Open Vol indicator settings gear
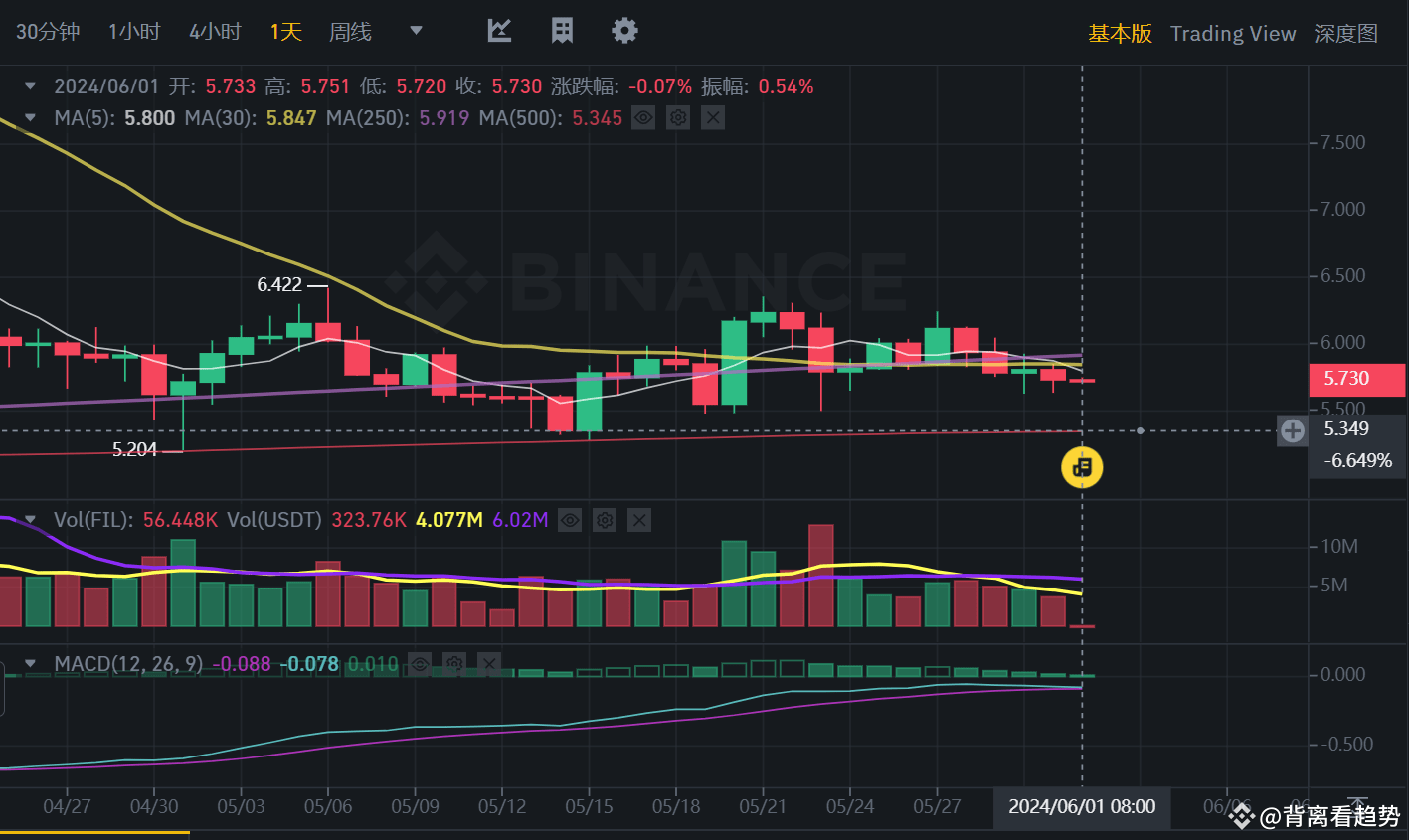The width and height of the screenshot is (1409, 840). (604, 520)
